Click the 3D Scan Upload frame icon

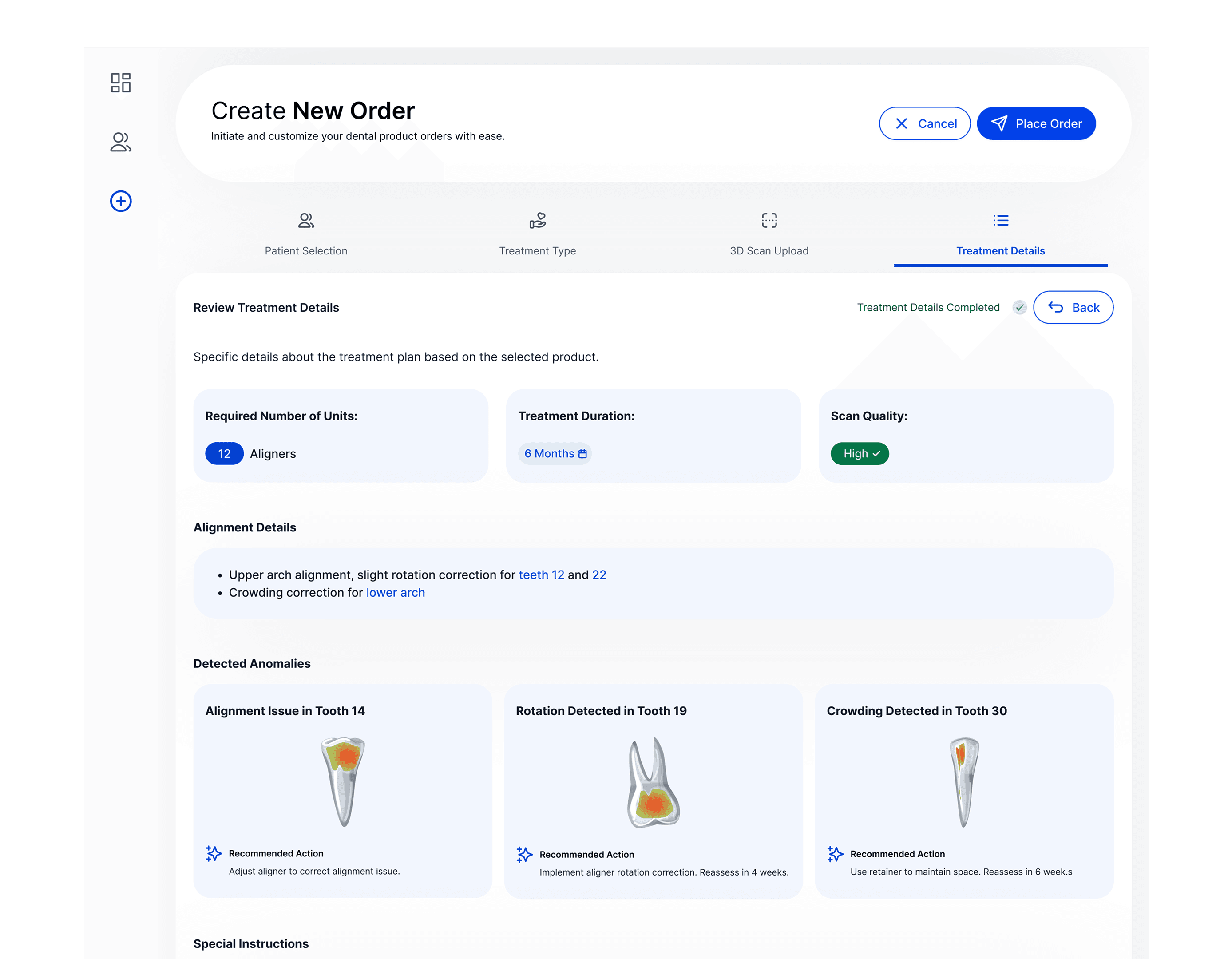click(x=769, y=221)
